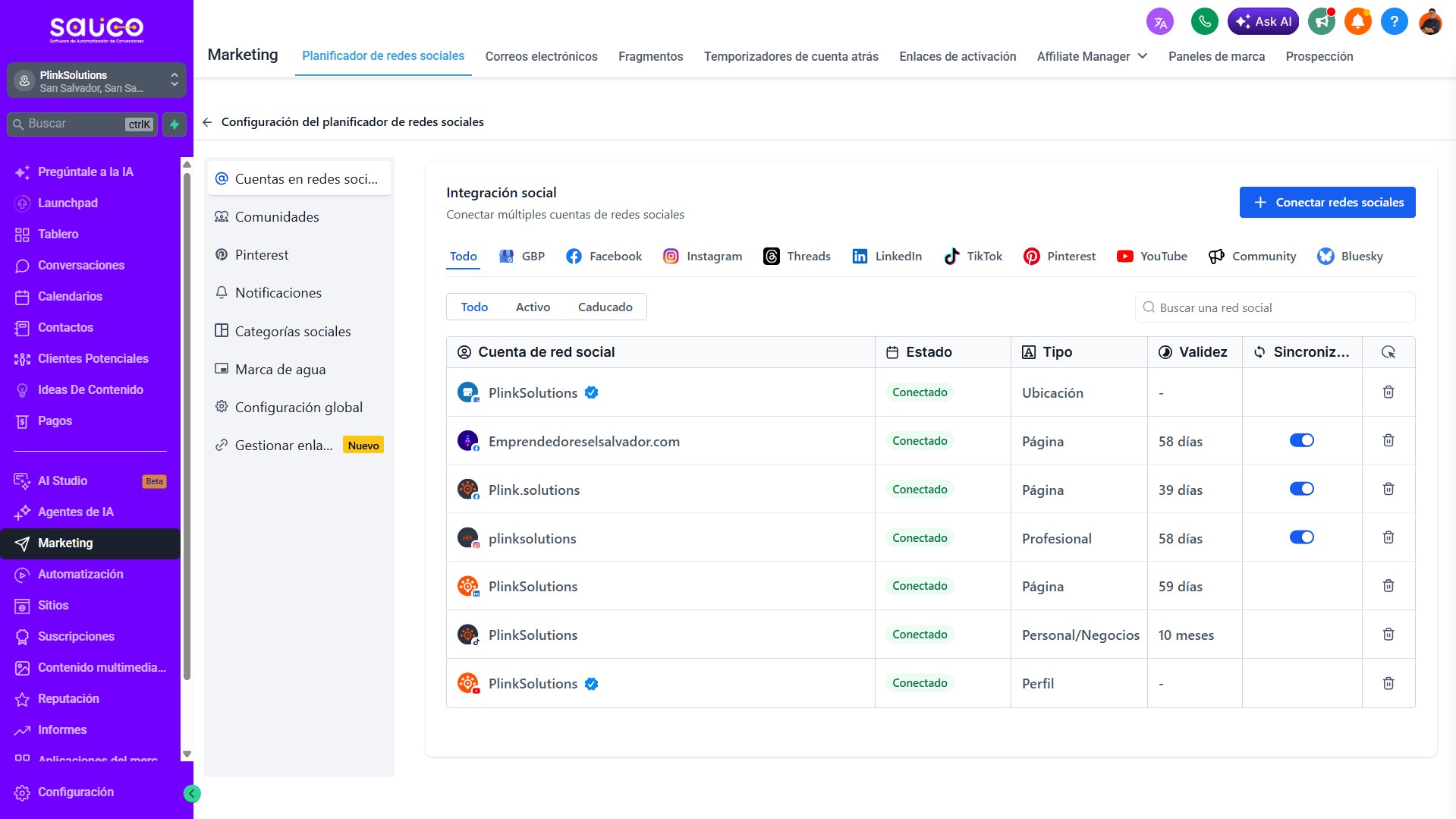Filter accounts by Community
The height and width of the screenshot is (819, 1456).
click(1252, 257)
